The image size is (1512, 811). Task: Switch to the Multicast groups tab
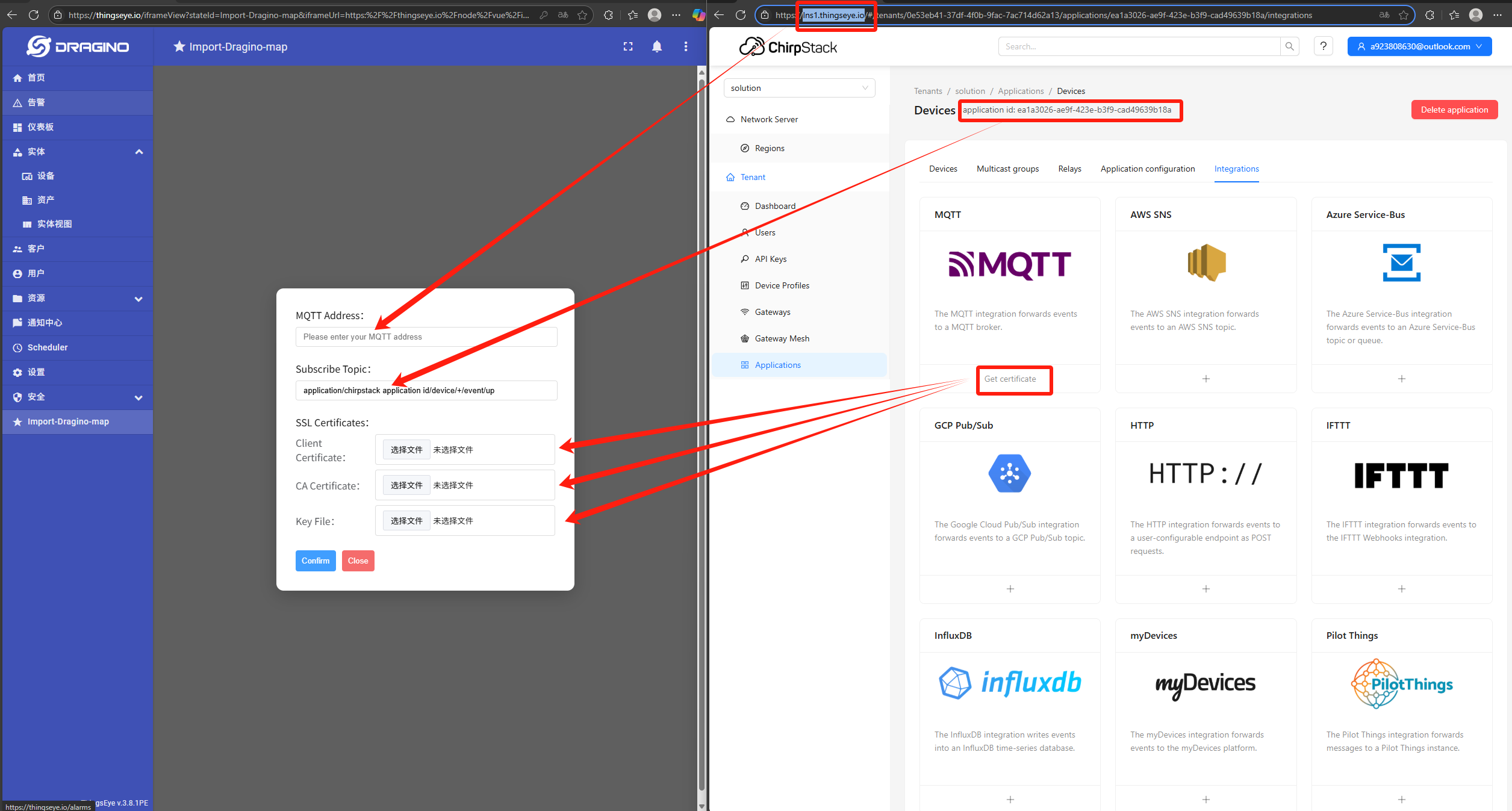(x=1007, y=169)
